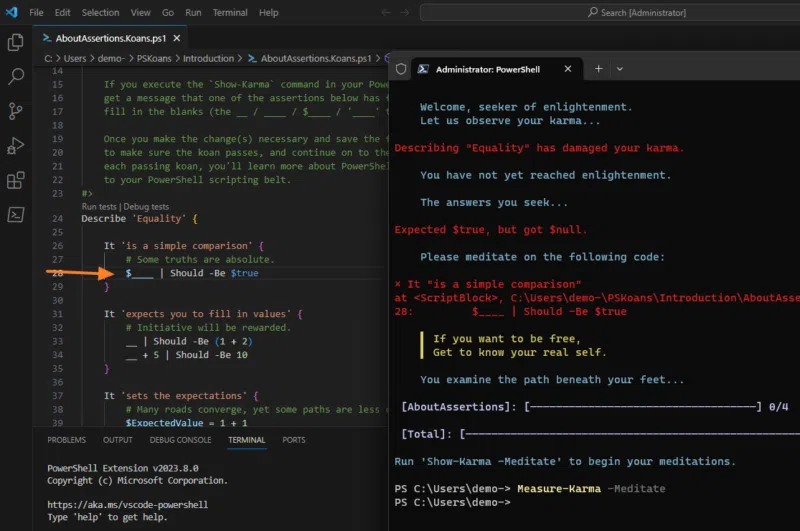Click 'C:' in the breadcrumb path

(x=48, y=58)
